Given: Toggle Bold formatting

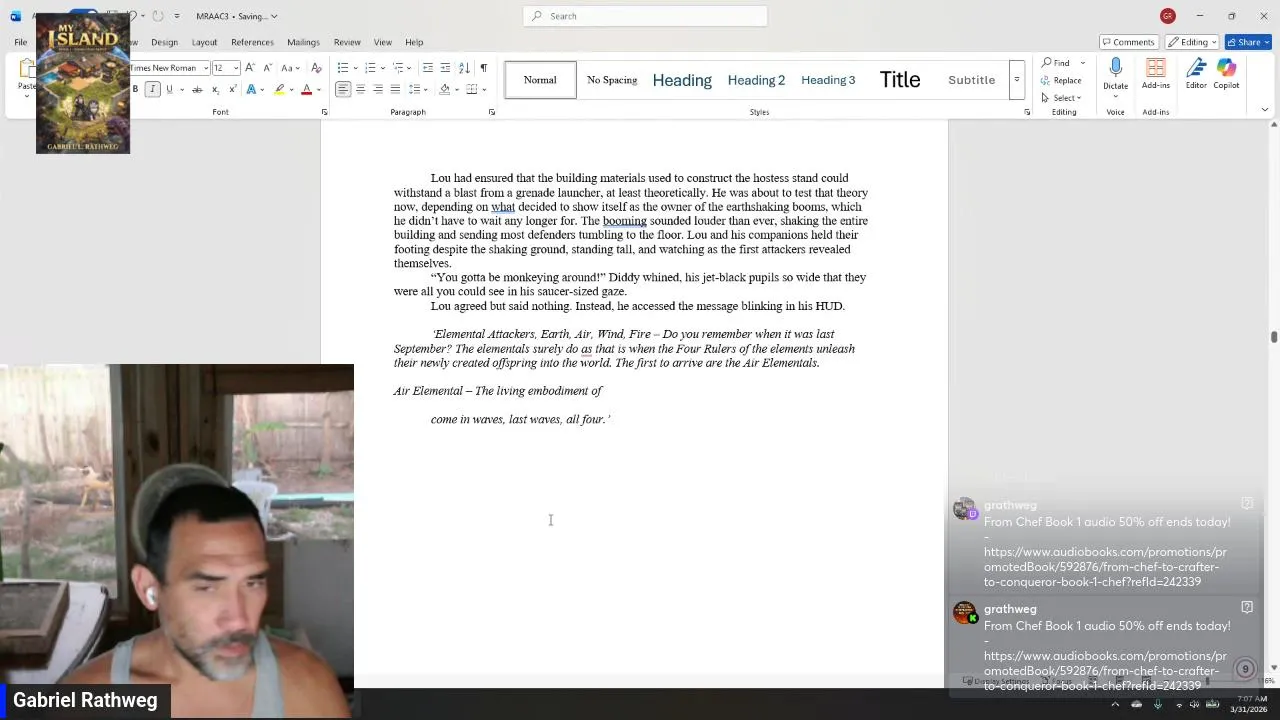Looking at the screenshot, I should pyautogui.click(x=136, y=89).
